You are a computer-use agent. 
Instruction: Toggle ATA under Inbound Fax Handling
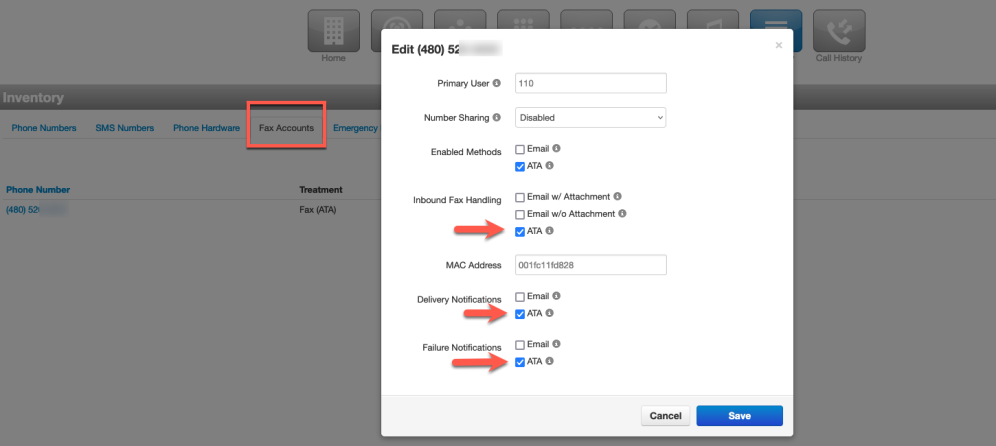(520, 232)
